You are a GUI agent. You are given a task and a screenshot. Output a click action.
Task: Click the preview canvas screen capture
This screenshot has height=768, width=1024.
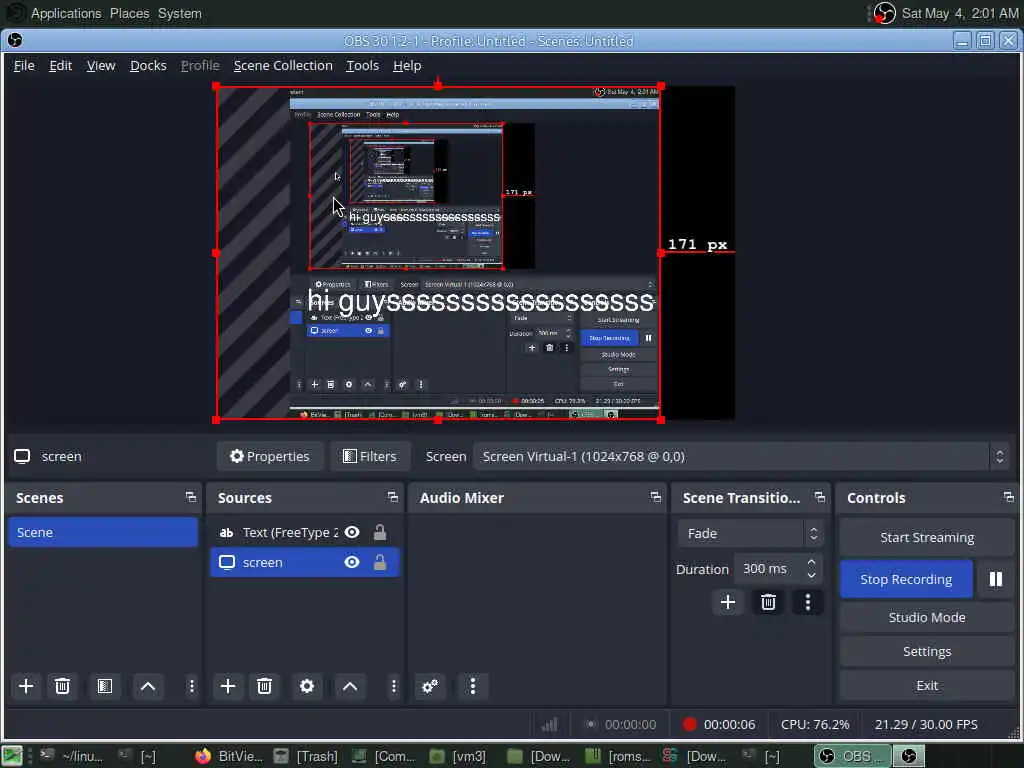438,253
